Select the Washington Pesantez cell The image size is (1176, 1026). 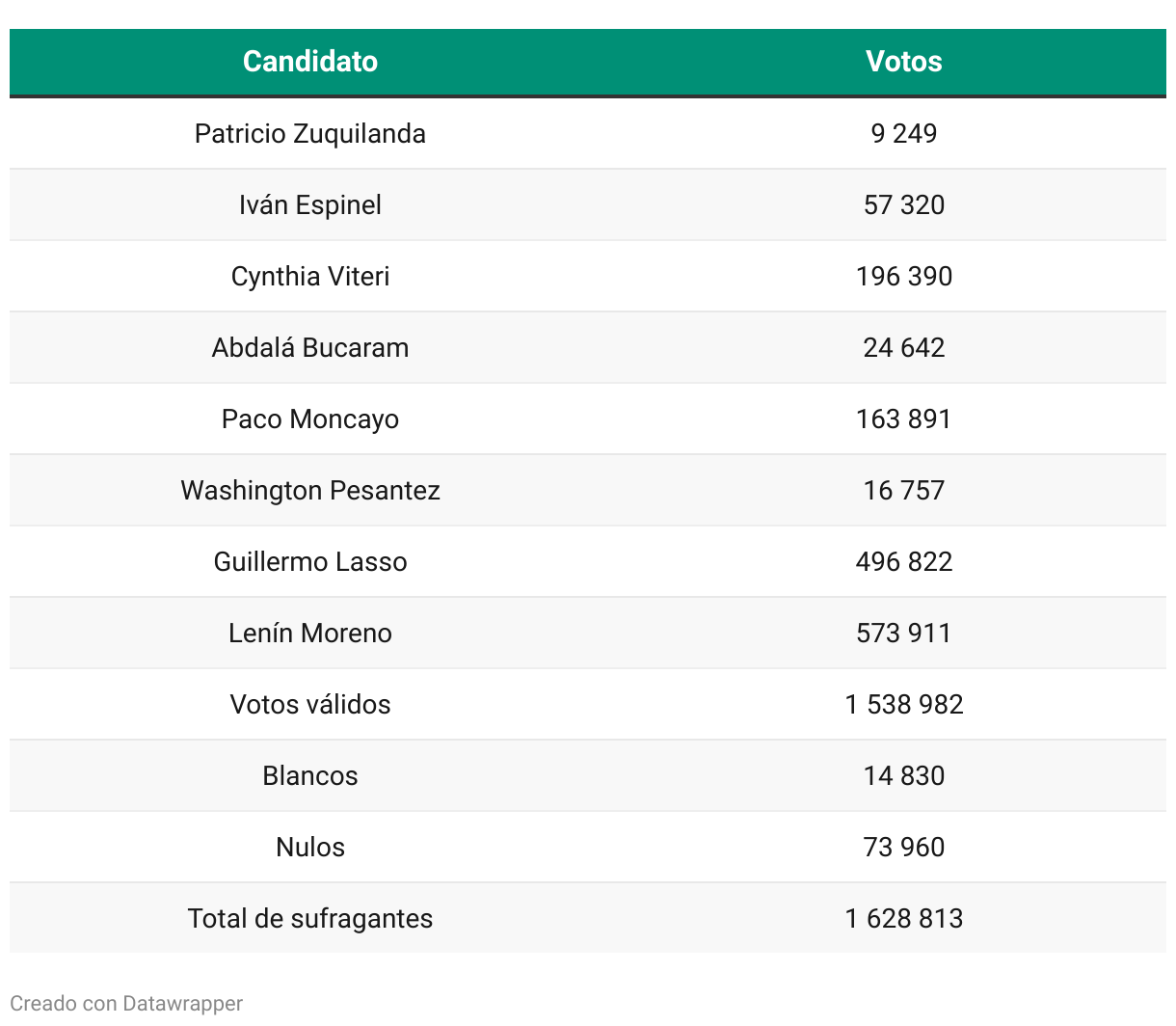coord(310,490)
